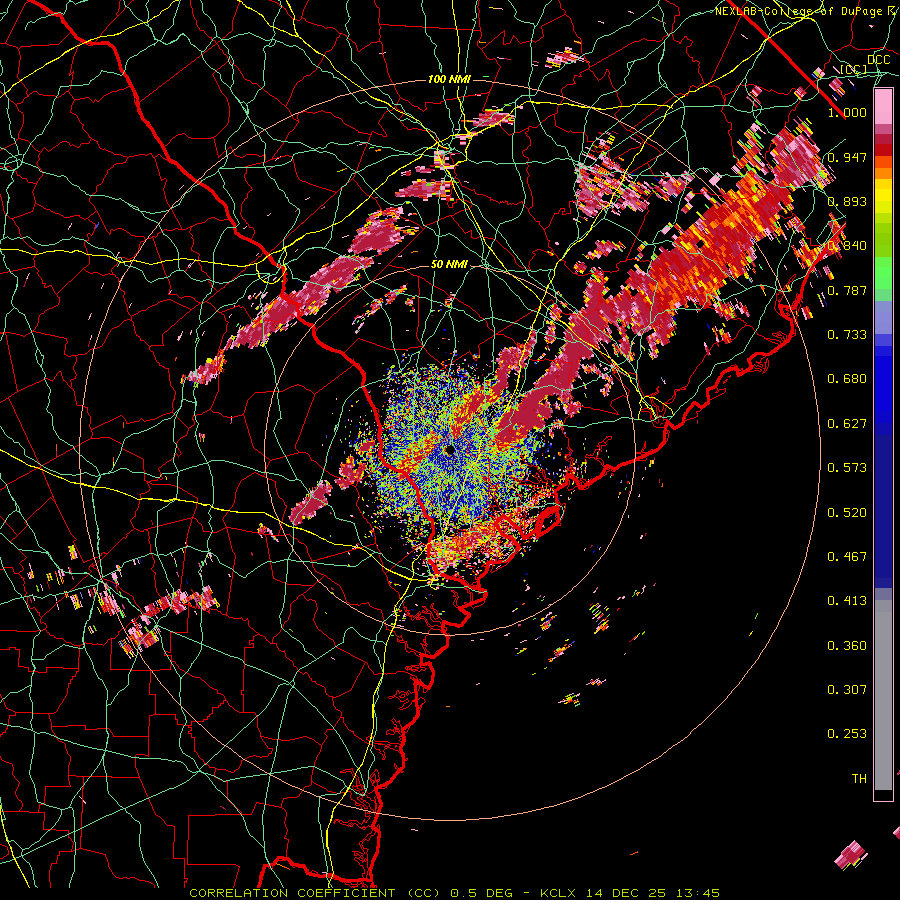The width and height of the screenshot is (900, 900).
Task: Click the 0.5 DEG elevation text in caption
Action: (481, 893)
